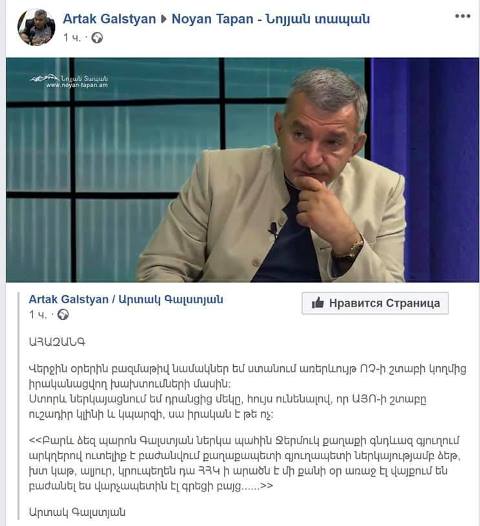Screen dimensions: 480x526
Task: Open Artak Galstyan / Արտակ Գալստյան page link
Action: coord(126,299)
